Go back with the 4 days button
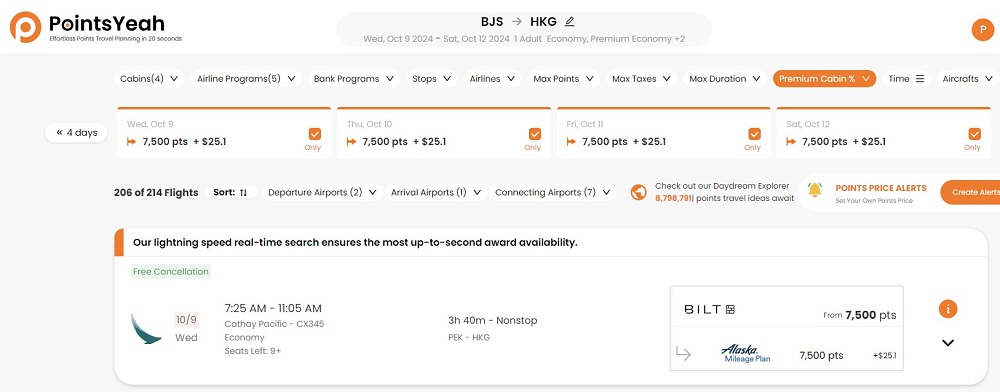Image resolution: width=1000 pixels, height=392 pixels. (77, 133)
